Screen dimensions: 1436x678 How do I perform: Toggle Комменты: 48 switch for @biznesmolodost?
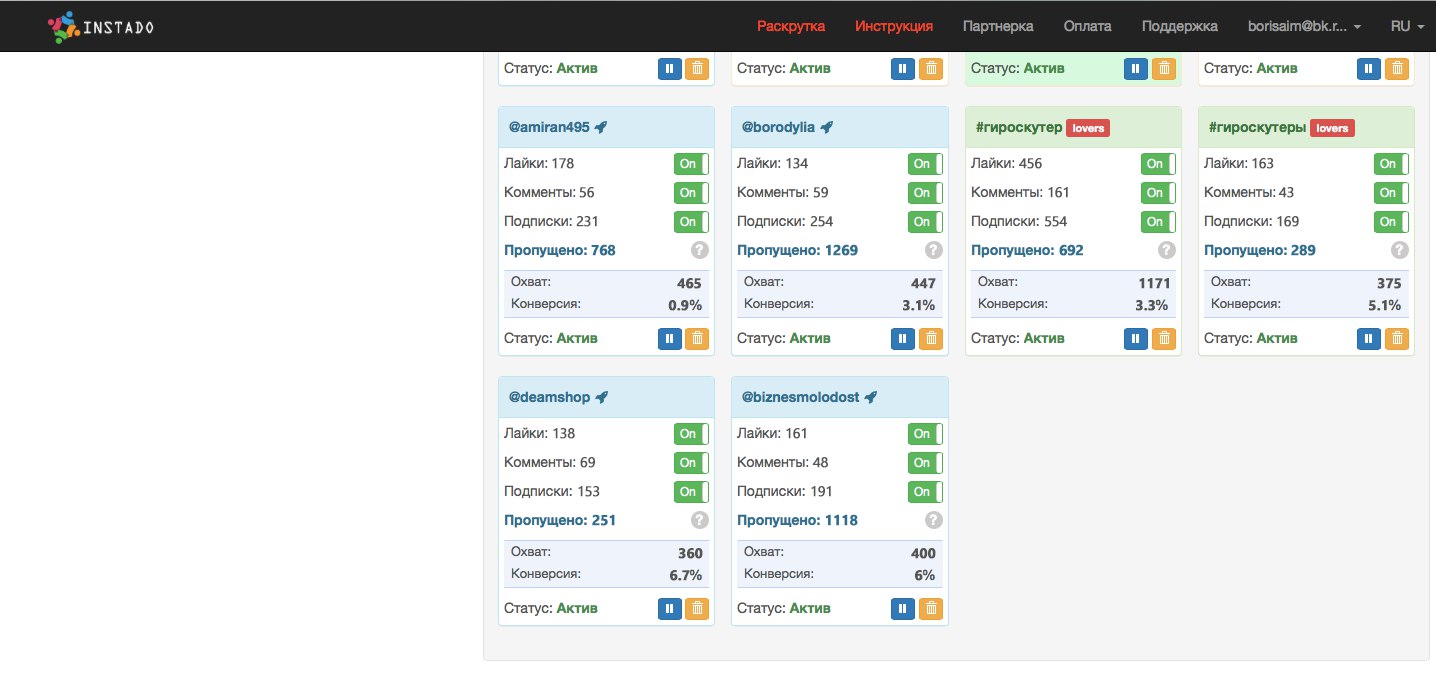tap(925, 463)
